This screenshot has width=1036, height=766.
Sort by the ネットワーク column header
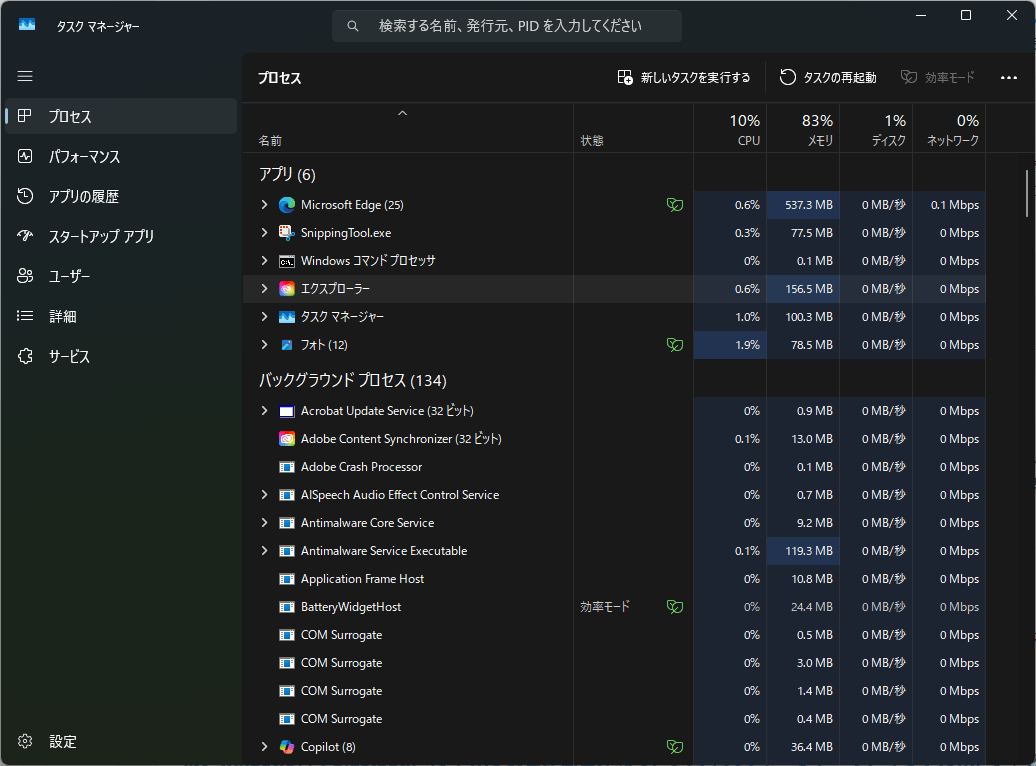pos(949,128)
